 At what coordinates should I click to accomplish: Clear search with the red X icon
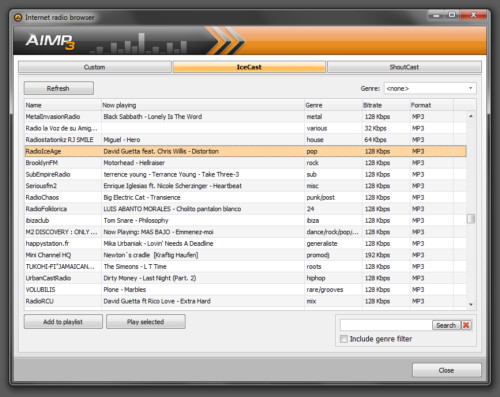click(x=466, y=325)
